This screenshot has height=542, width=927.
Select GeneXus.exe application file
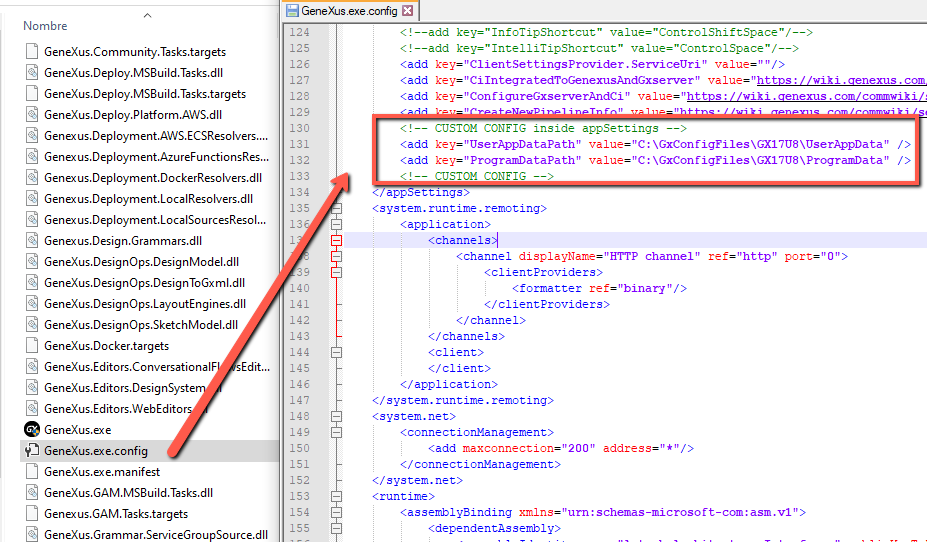tap(77, 430)
